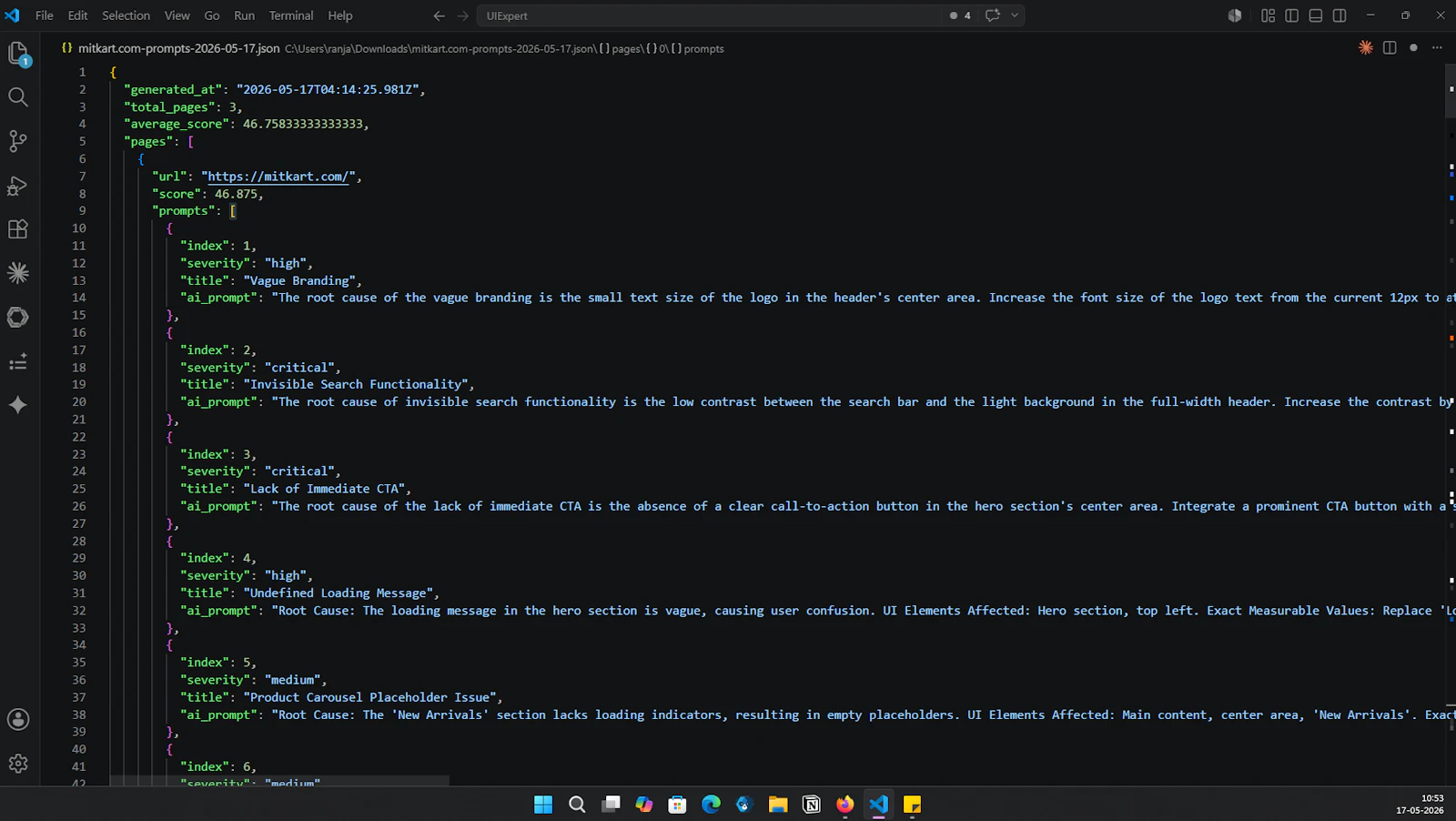Screen dimensions: 1456x821
Task: Click the UIExpert command center search box
Action: (710, 15)
